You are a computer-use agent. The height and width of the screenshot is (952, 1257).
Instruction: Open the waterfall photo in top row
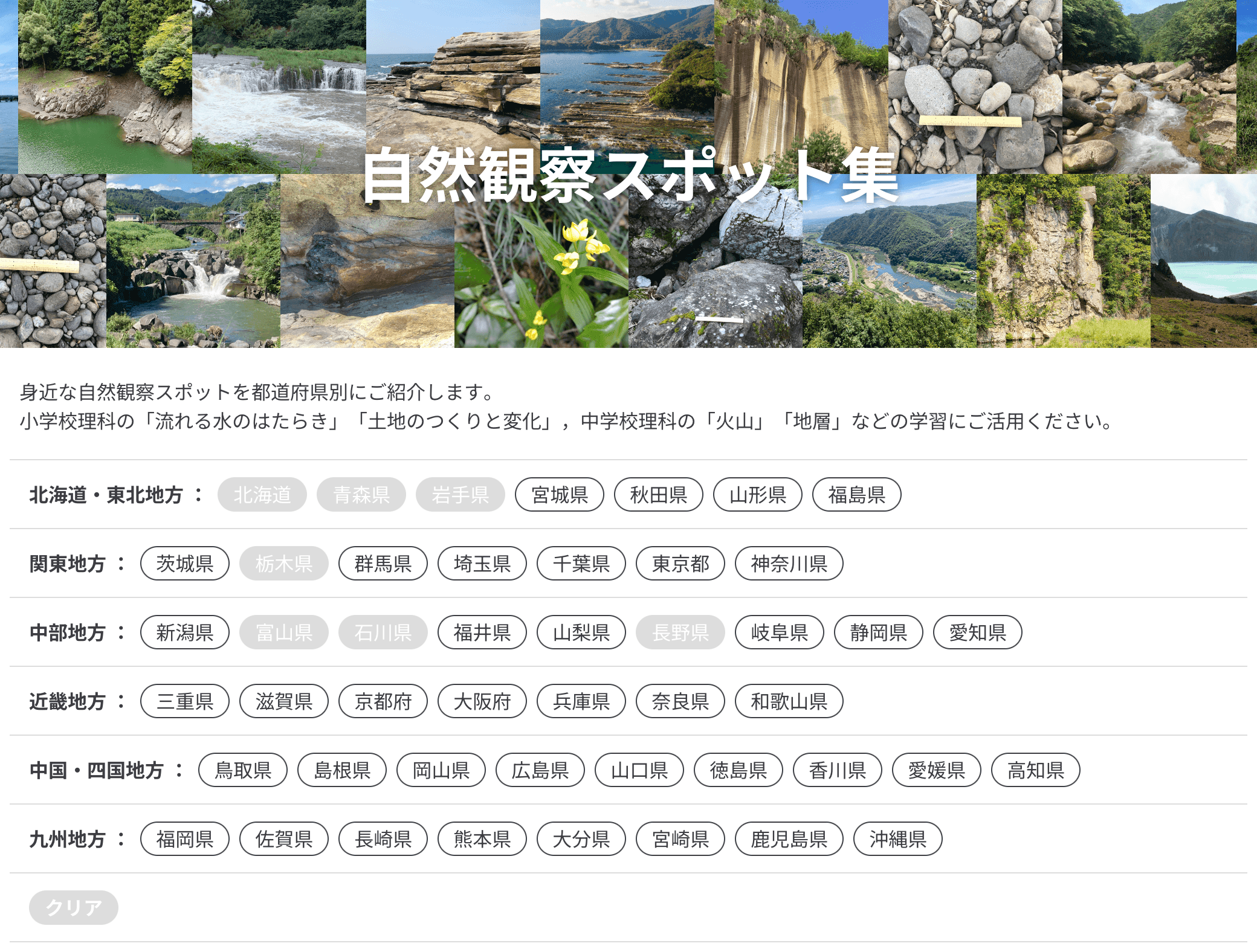pyautogui.click(x=279, y=87)
